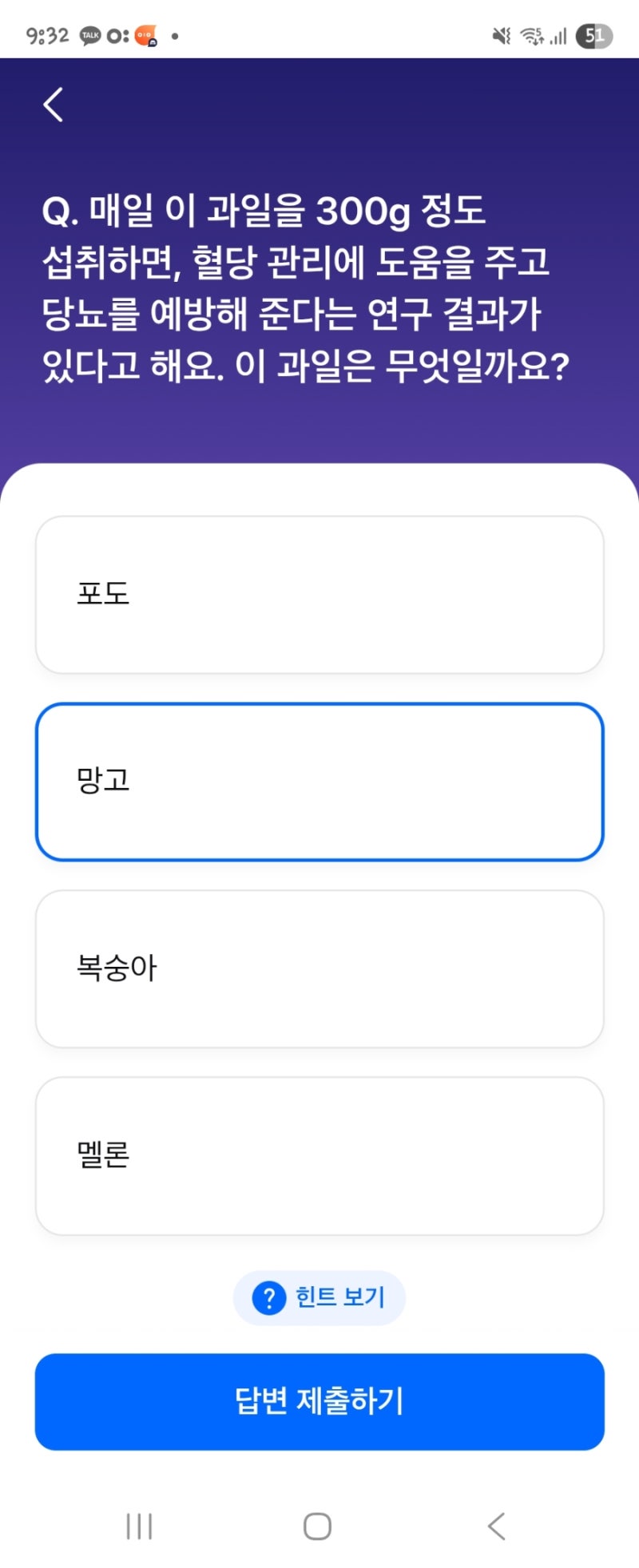The height and width of the screenshot is (1568, 639).
Task: Tap the Android back navigation button
Action: click(x=497, y=1526)
